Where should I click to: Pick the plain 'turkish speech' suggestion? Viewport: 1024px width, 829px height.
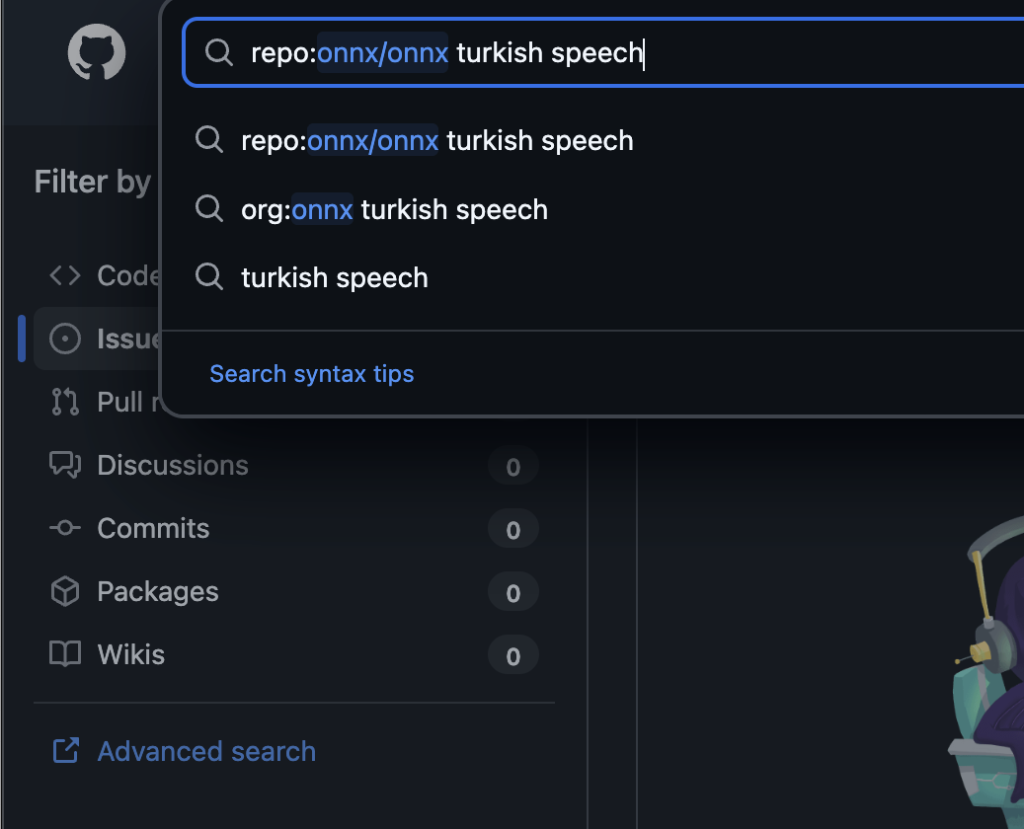click(334, 277)
